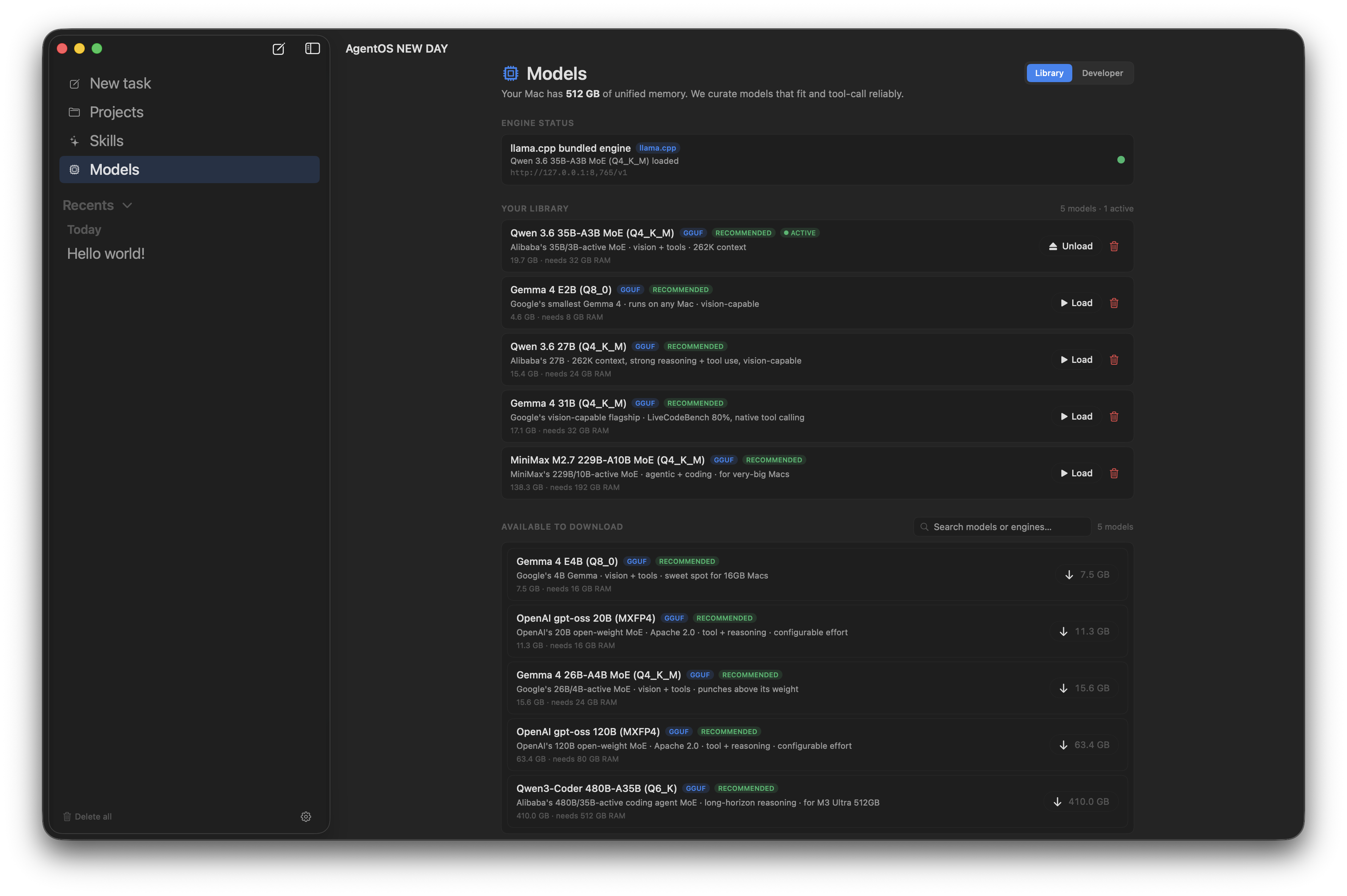
Task: Download OpenAI gpt-oss 20B 11.3 GB
Action: tap(1084, 632)
